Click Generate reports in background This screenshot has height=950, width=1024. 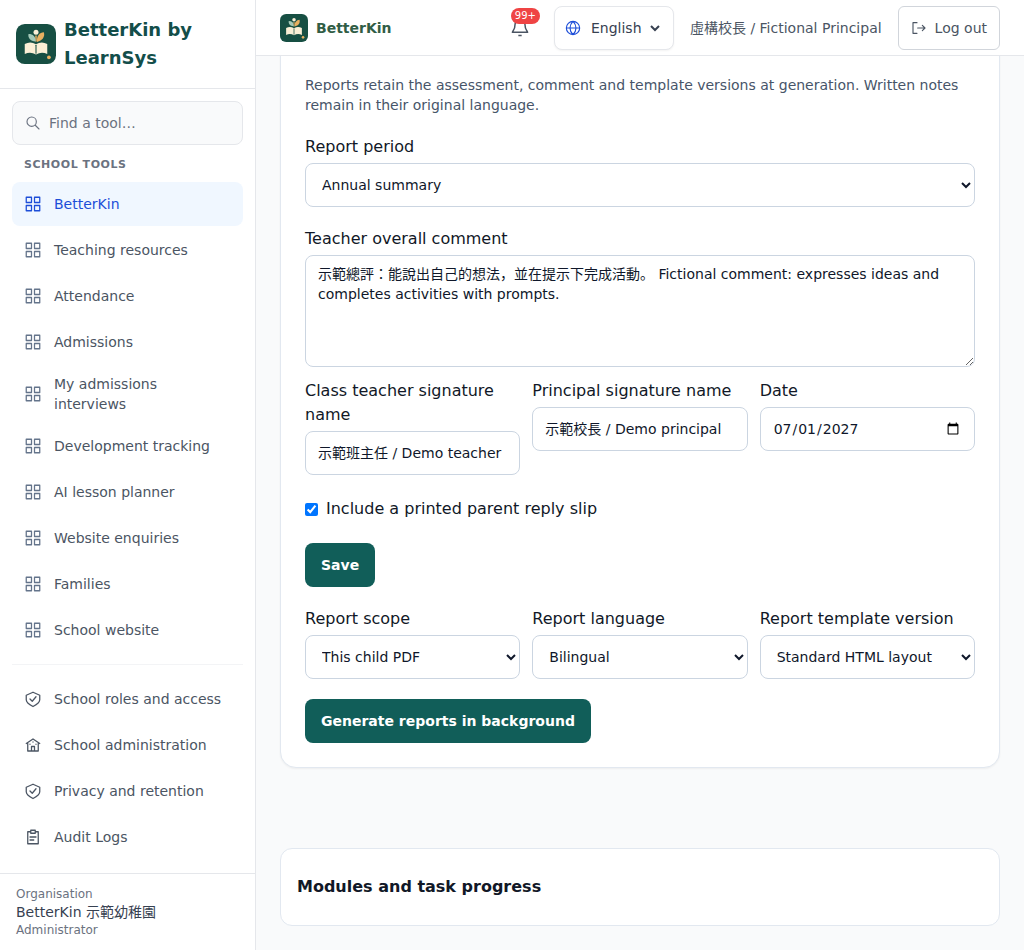tap(447, 721)
